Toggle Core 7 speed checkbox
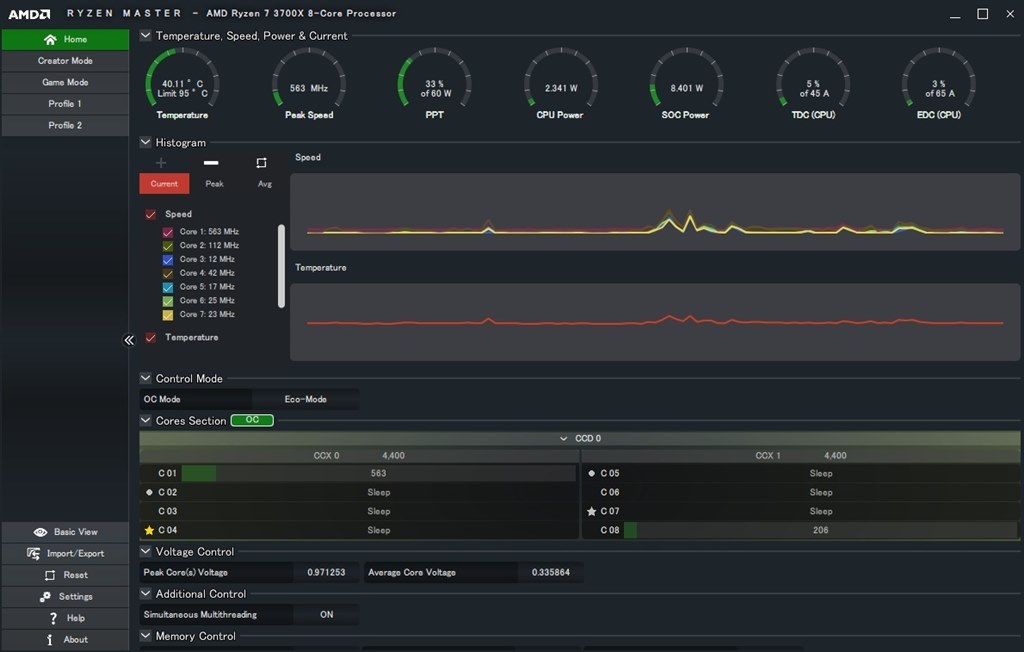The image size is (1024, 652). (168, 314)
